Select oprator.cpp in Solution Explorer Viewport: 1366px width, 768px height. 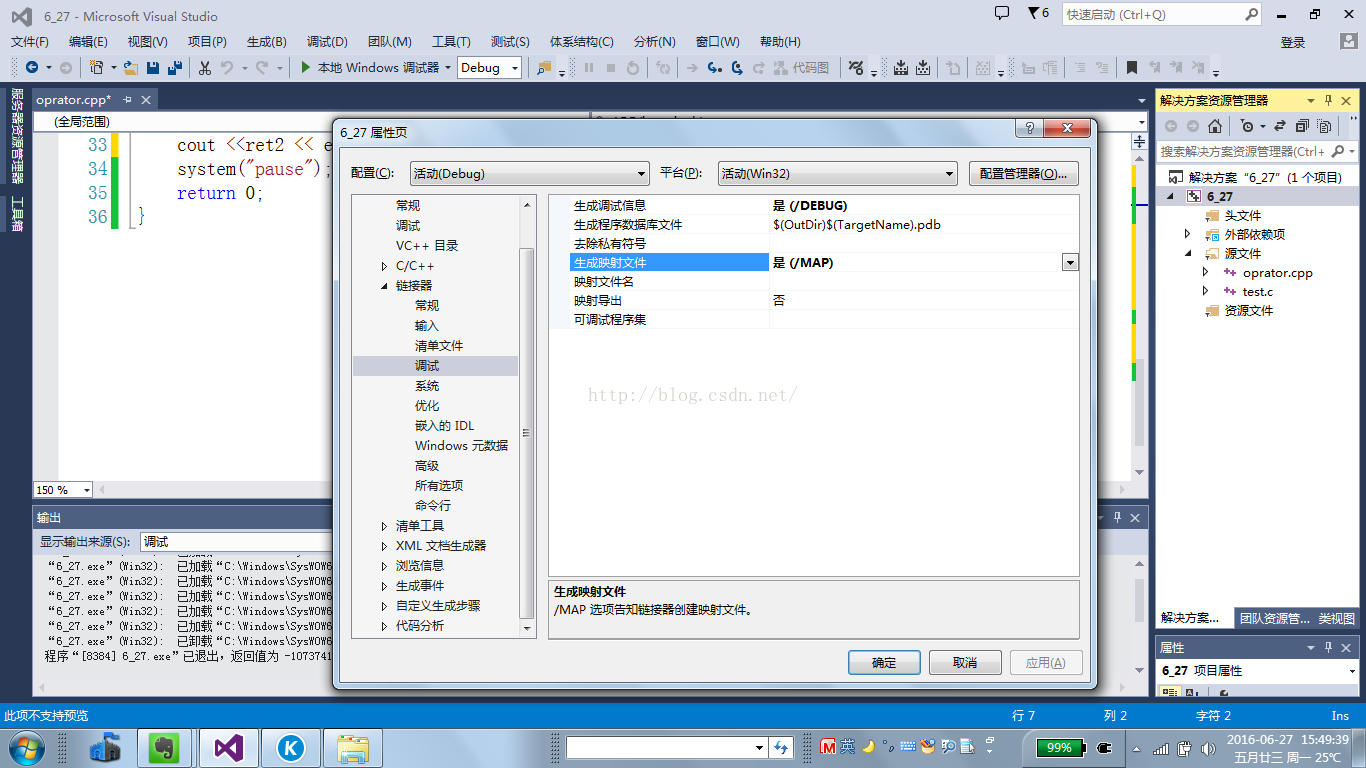[x=1277, y=272]
